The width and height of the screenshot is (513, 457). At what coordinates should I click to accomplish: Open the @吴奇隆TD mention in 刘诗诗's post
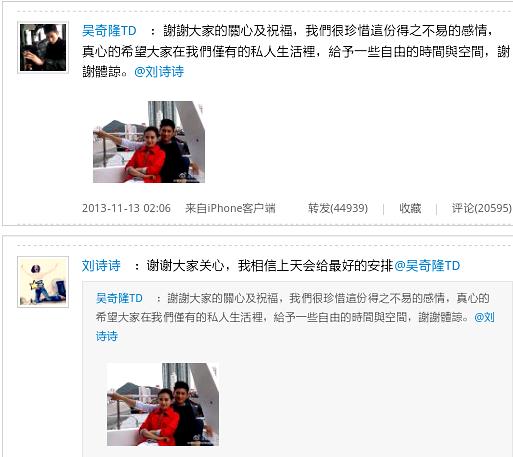pyautogui.click(x=427, y=266)
